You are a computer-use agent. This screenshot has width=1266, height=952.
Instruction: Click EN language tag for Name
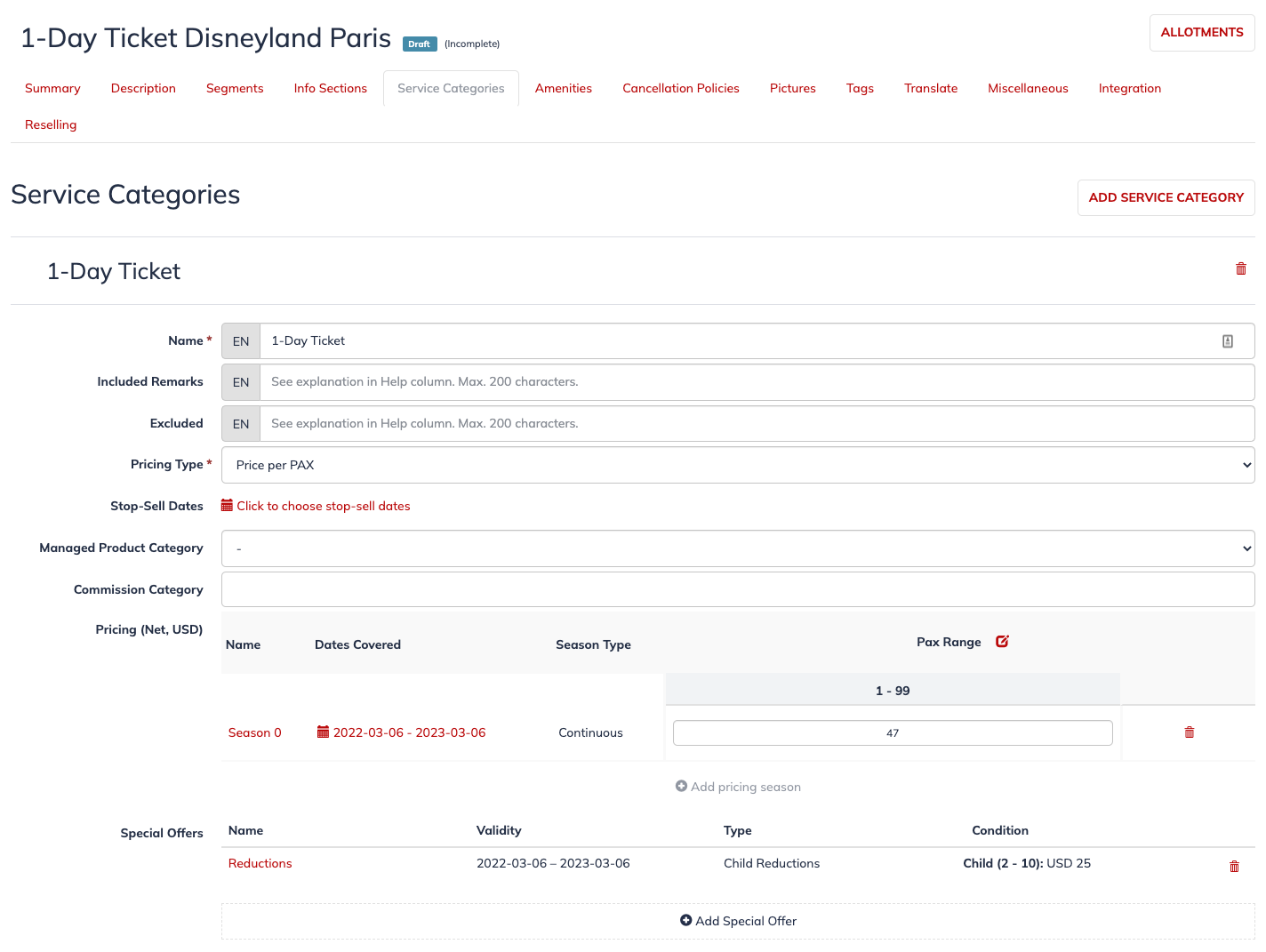tap(241, 341)
